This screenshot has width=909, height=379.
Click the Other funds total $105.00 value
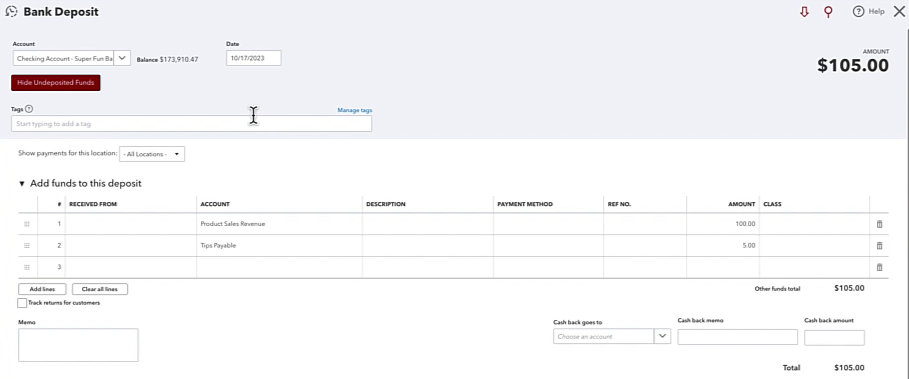pyautogui.click(x=849, y=288)
